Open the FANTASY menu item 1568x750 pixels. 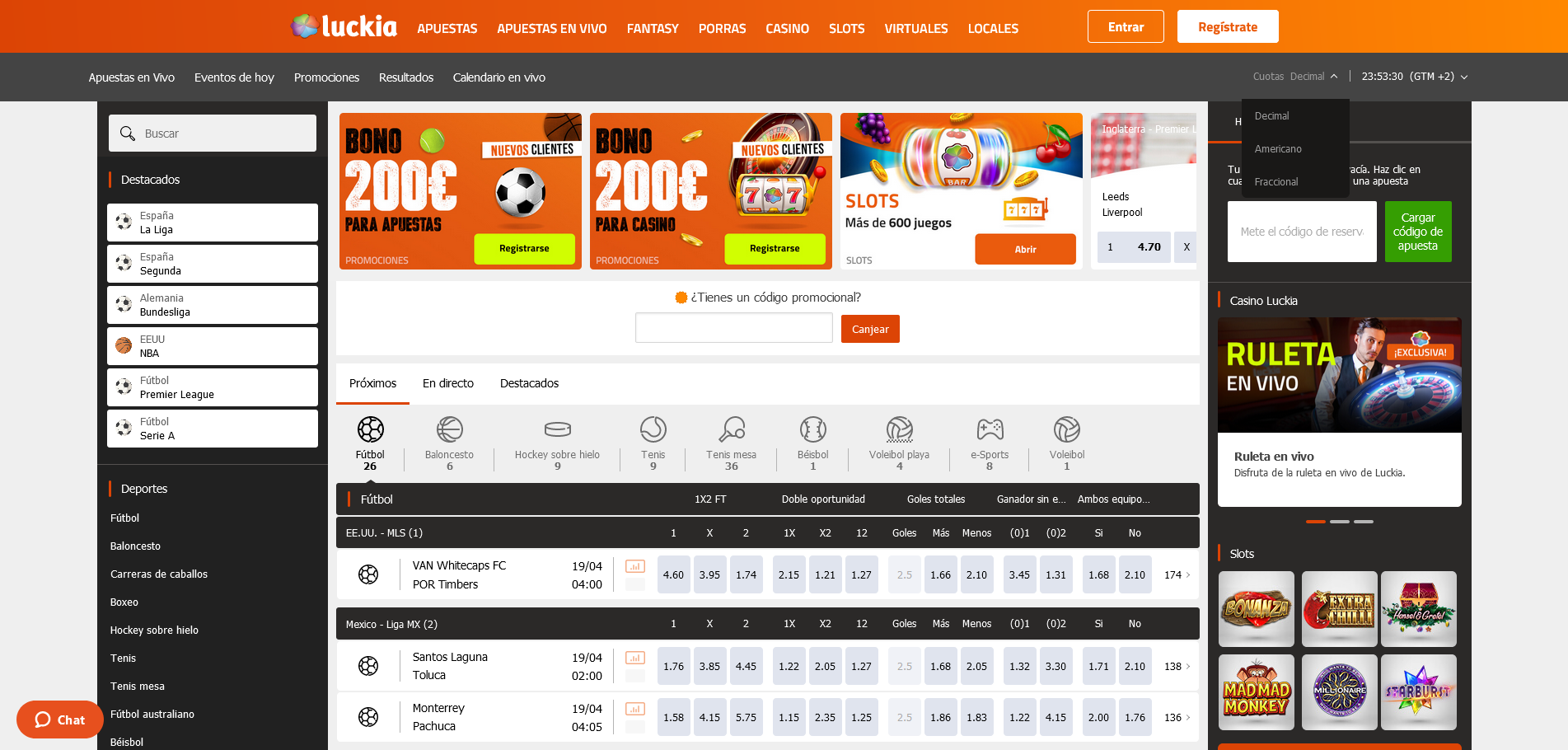coord(653,28)
